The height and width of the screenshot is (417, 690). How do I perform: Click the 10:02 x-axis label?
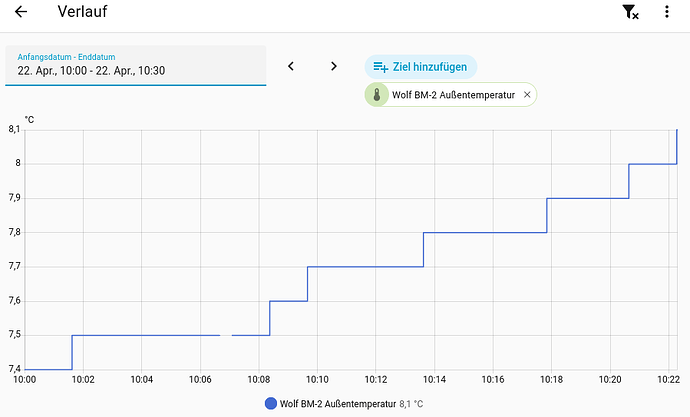[83, 380]
